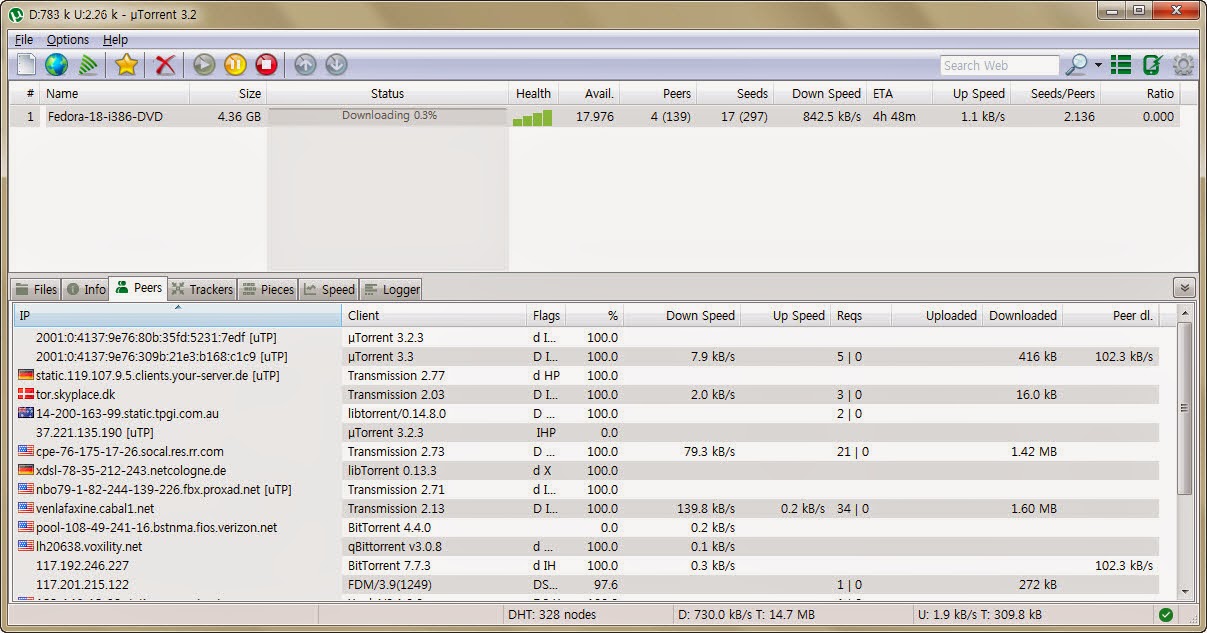
Task: Open the Options menu
Action: click(x=68, y=40)
